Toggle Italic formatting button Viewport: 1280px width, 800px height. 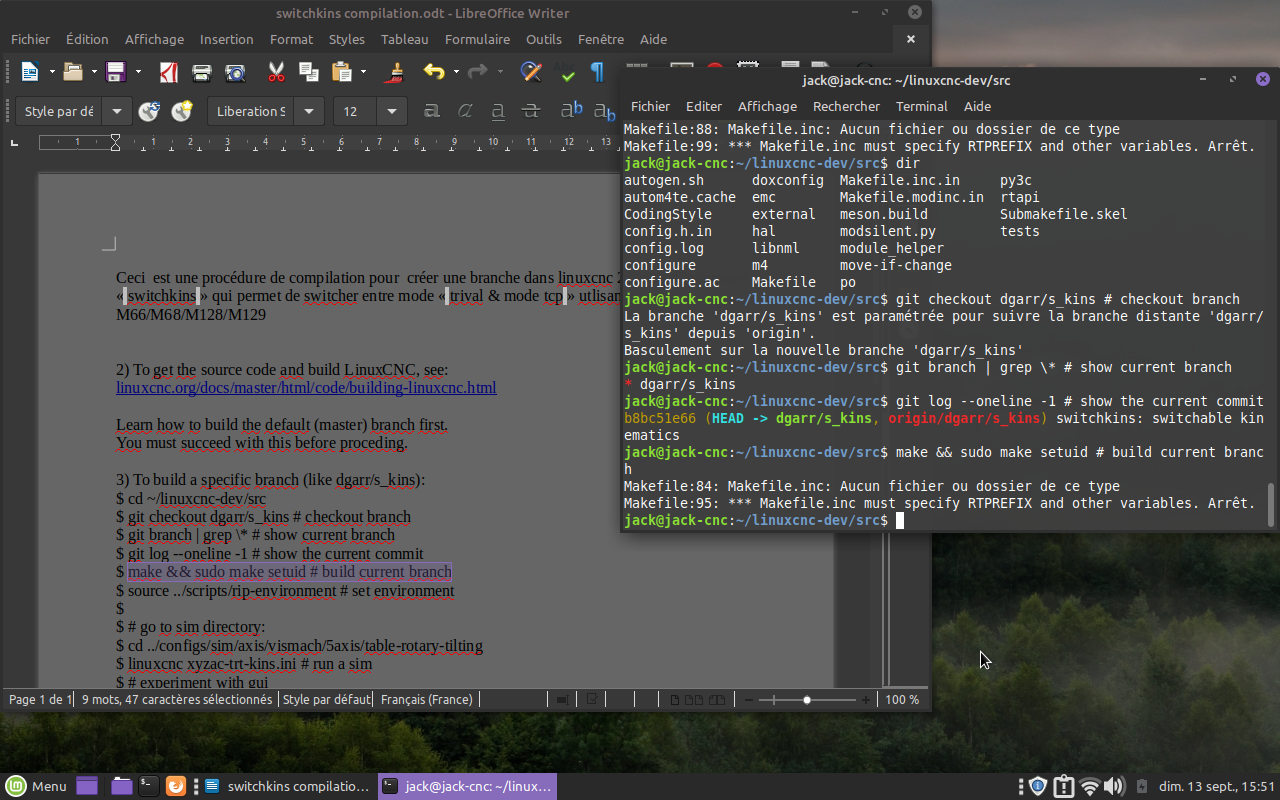465,111
